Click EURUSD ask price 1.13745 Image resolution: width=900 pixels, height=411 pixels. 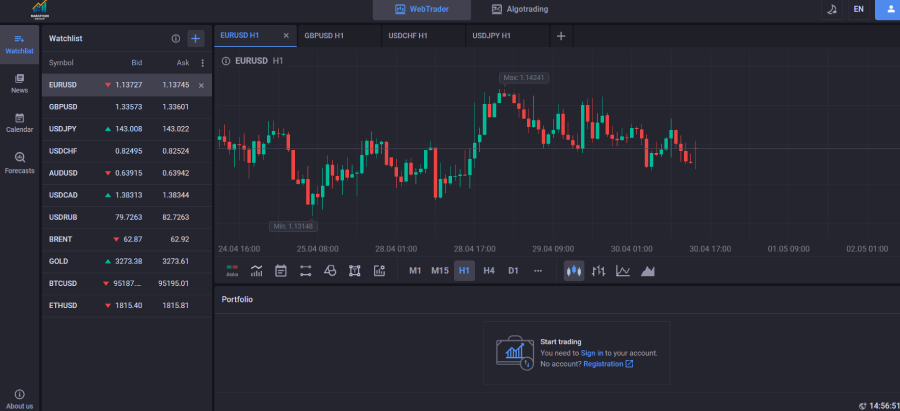click(176, 85)
